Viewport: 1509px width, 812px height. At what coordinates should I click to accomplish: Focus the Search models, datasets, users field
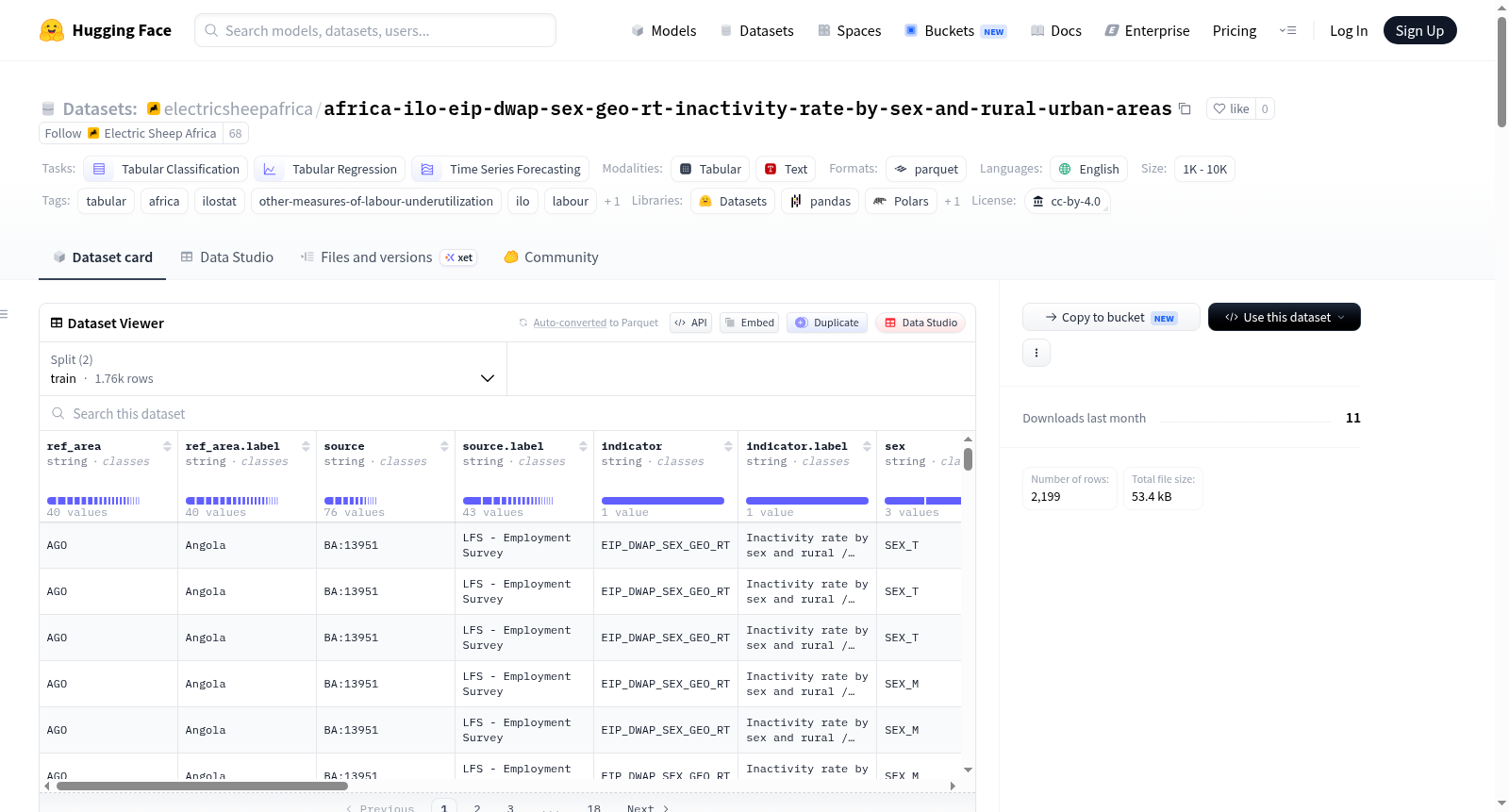pos(375,30)
